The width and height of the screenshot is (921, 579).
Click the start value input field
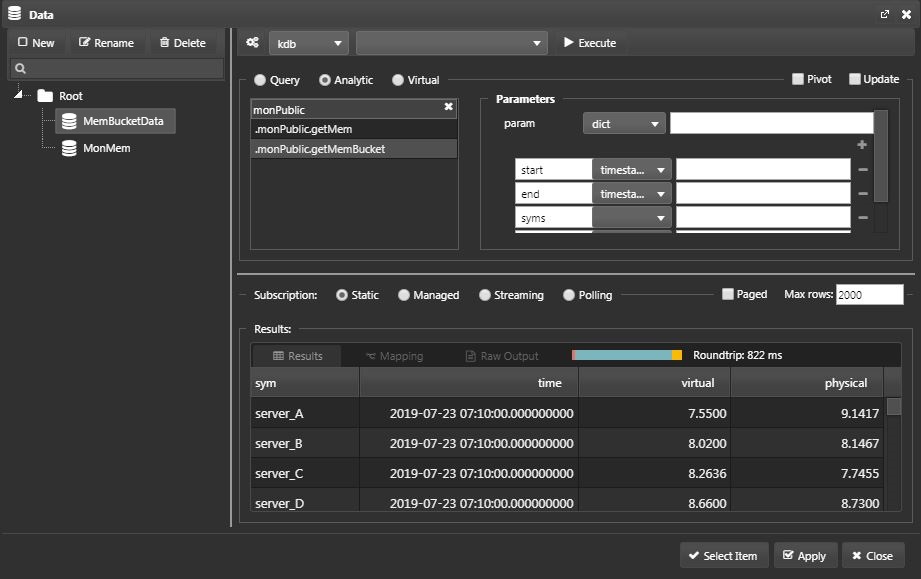coord(763,169)
